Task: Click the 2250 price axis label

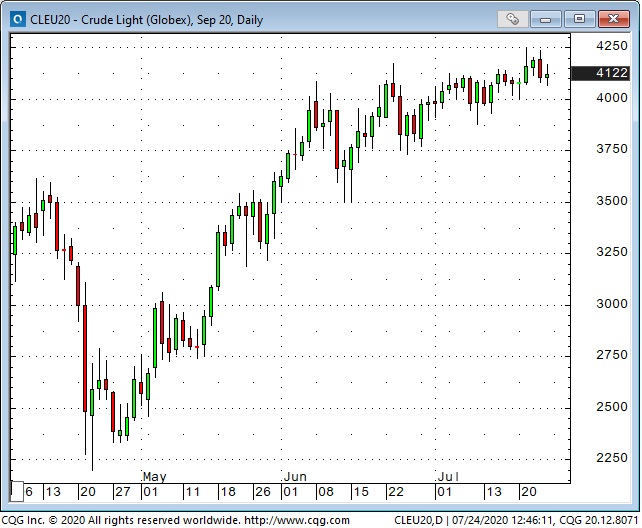Action: (x=611, y=458)
